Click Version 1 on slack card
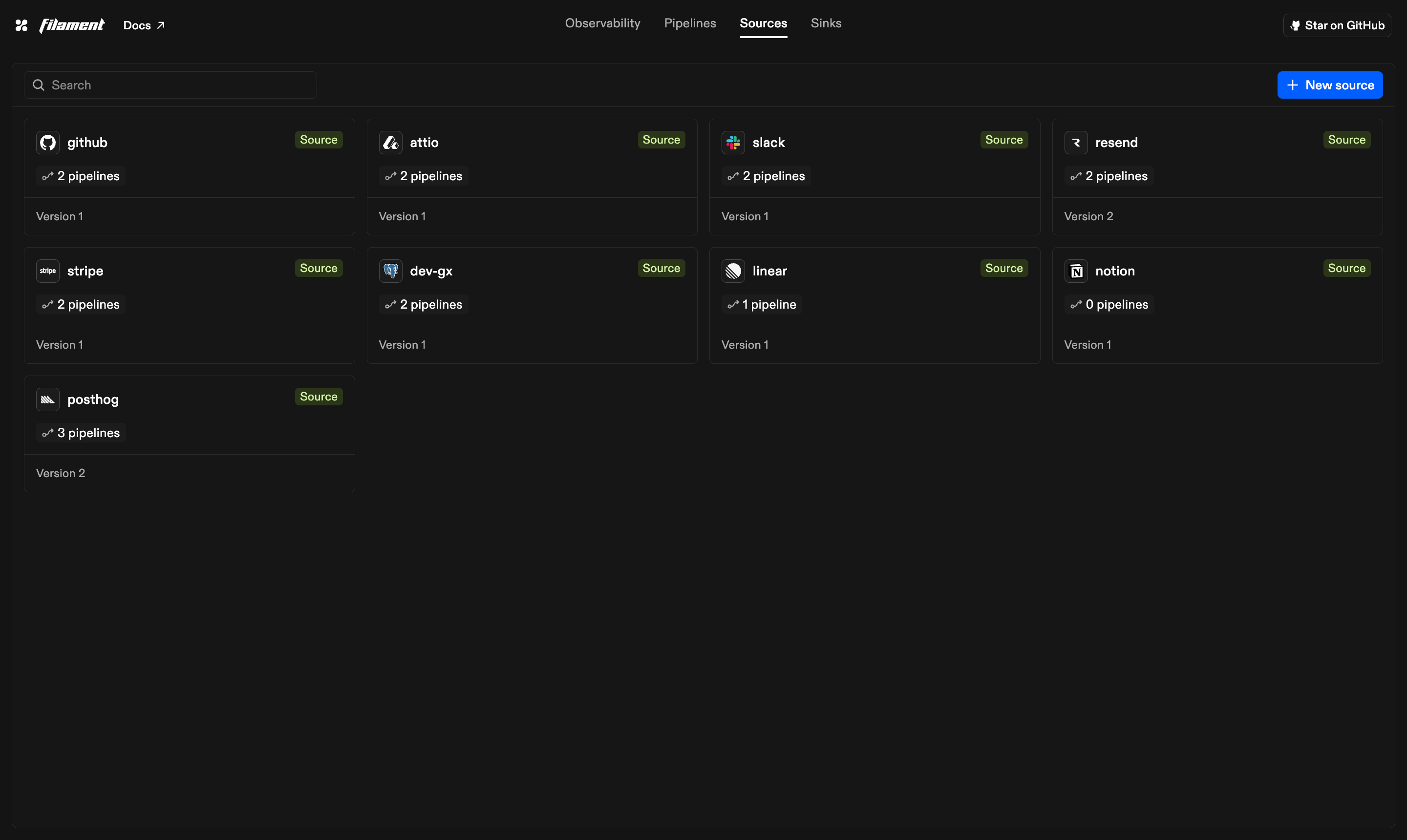The image size is (1407, 840). click(x=745, y=216)
